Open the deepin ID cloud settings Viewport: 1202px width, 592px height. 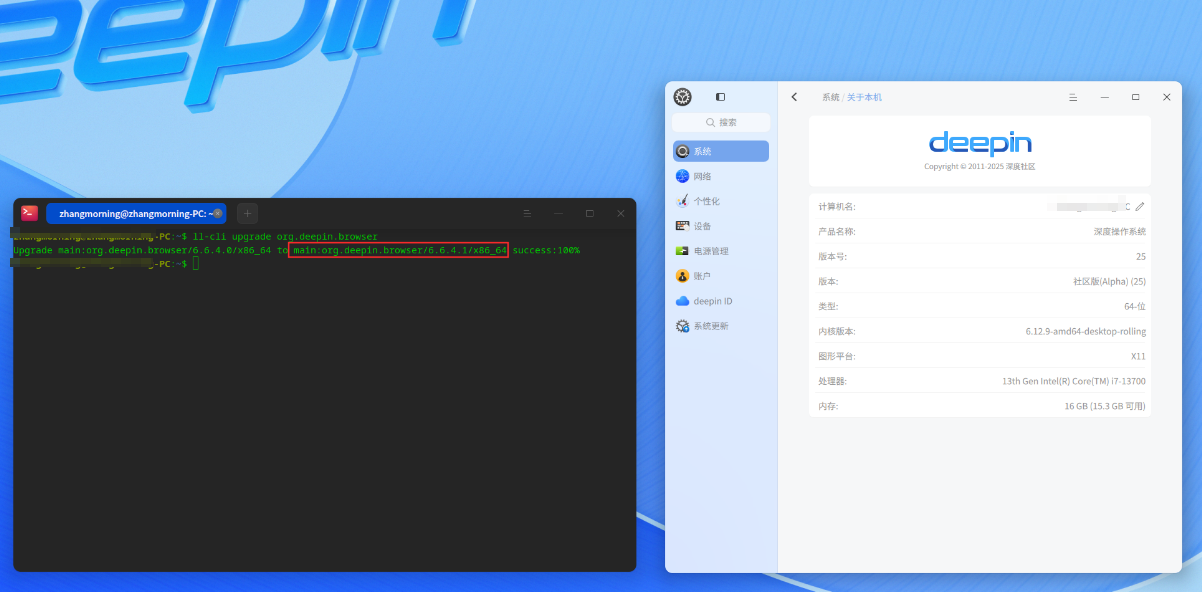pyautogui.click(x=721, y=301)
